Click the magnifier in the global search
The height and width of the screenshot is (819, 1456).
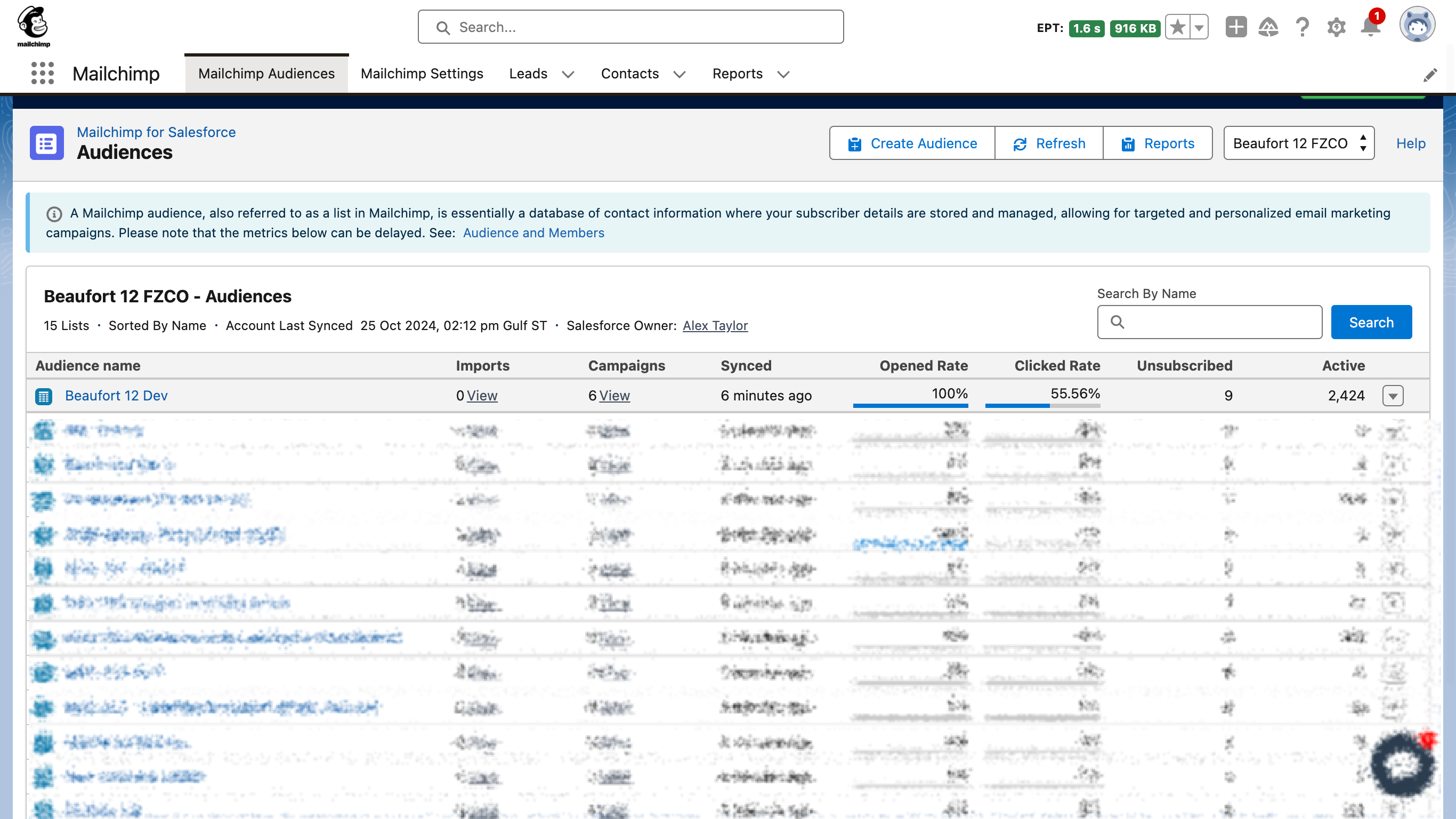click(443, 28)
